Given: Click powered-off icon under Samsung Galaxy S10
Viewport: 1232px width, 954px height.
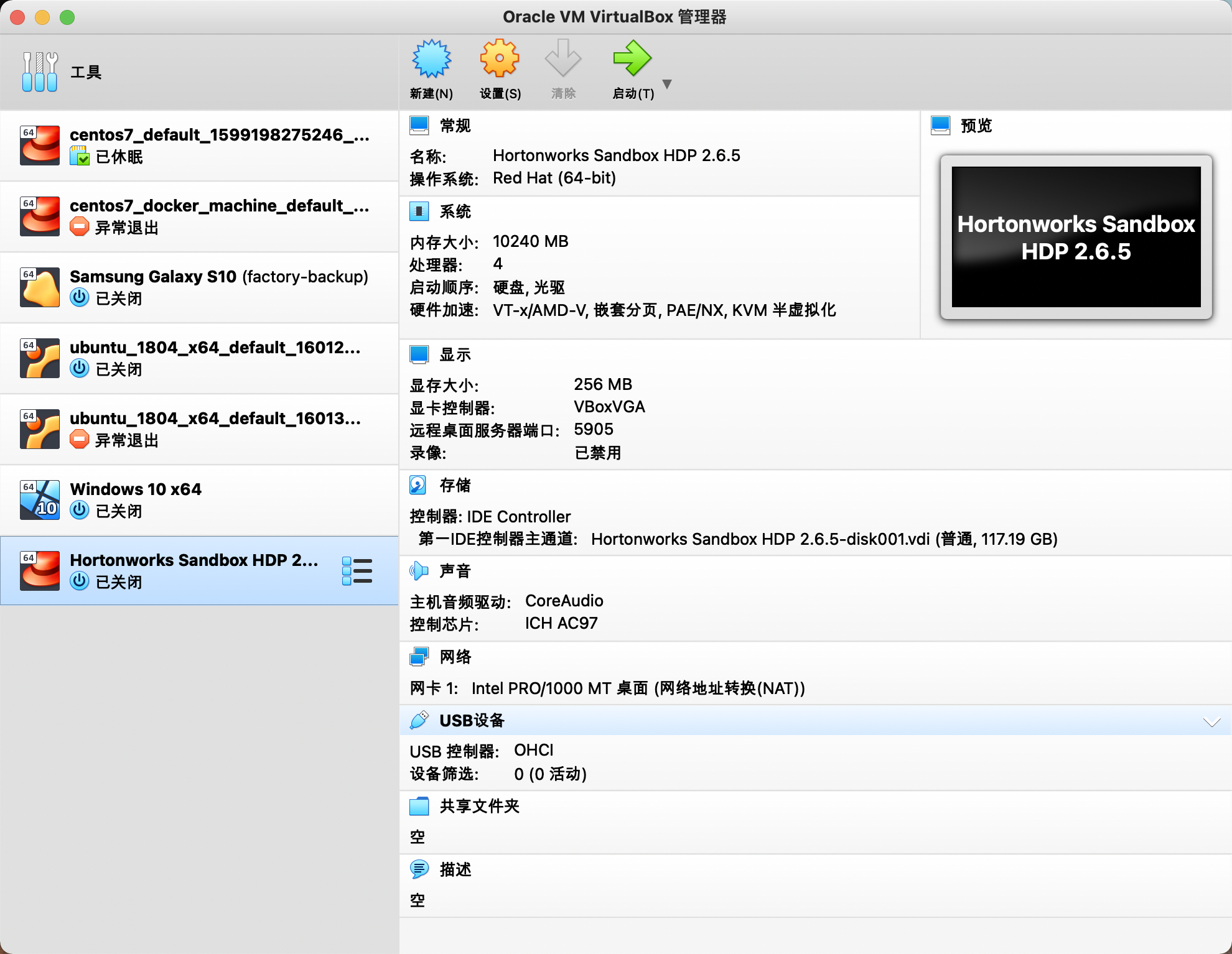Looking at the screenshot, I should tap(79, 297).
